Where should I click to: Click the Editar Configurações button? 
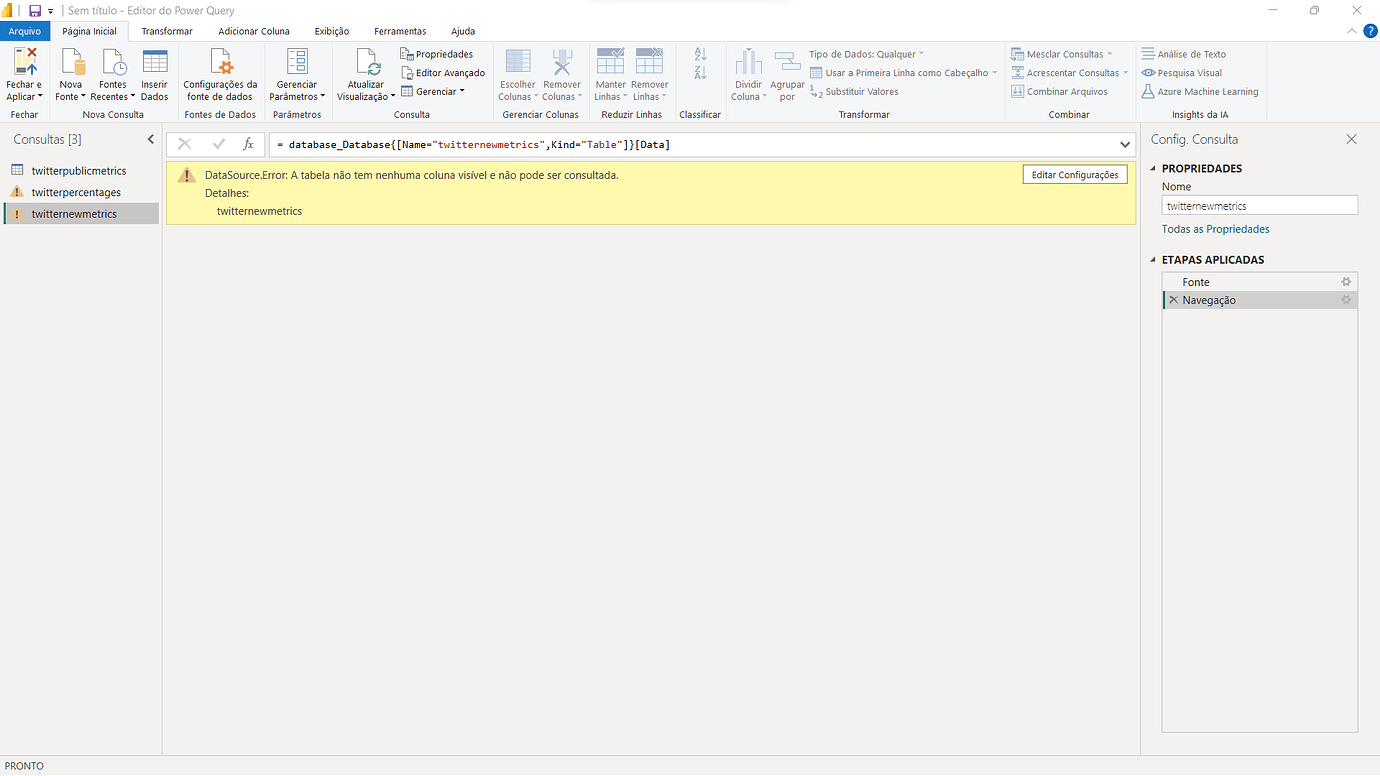[1074, 174]
